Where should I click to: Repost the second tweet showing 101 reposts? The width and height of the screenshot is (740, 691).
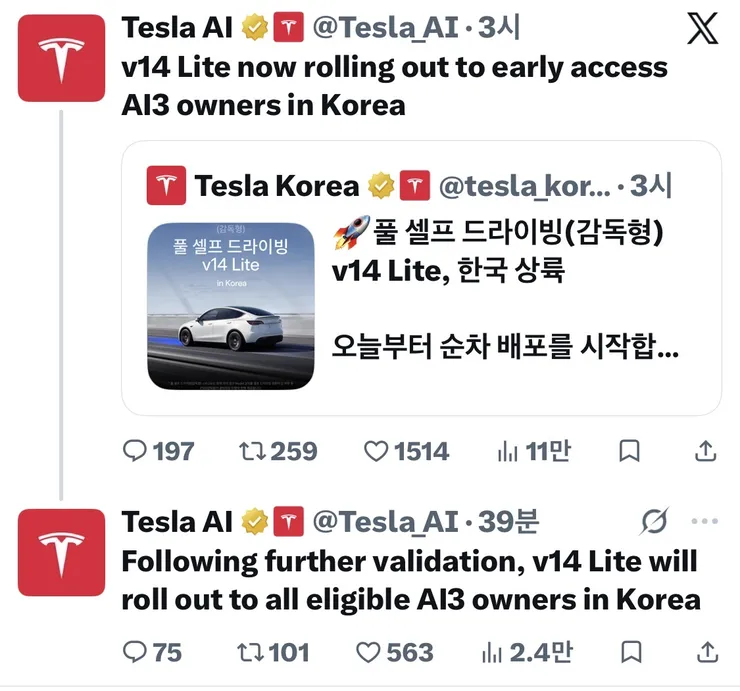273,652
